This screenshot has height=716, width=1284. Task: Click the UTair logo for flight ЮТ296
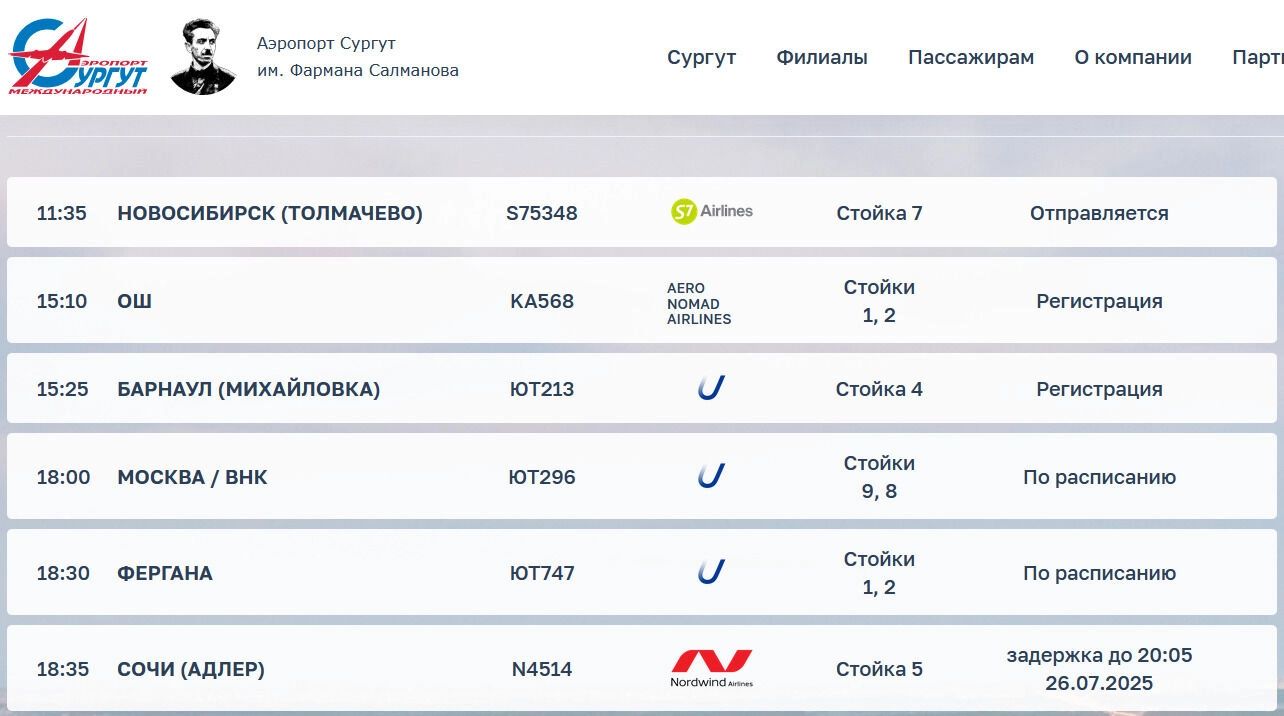pos(711,476)
